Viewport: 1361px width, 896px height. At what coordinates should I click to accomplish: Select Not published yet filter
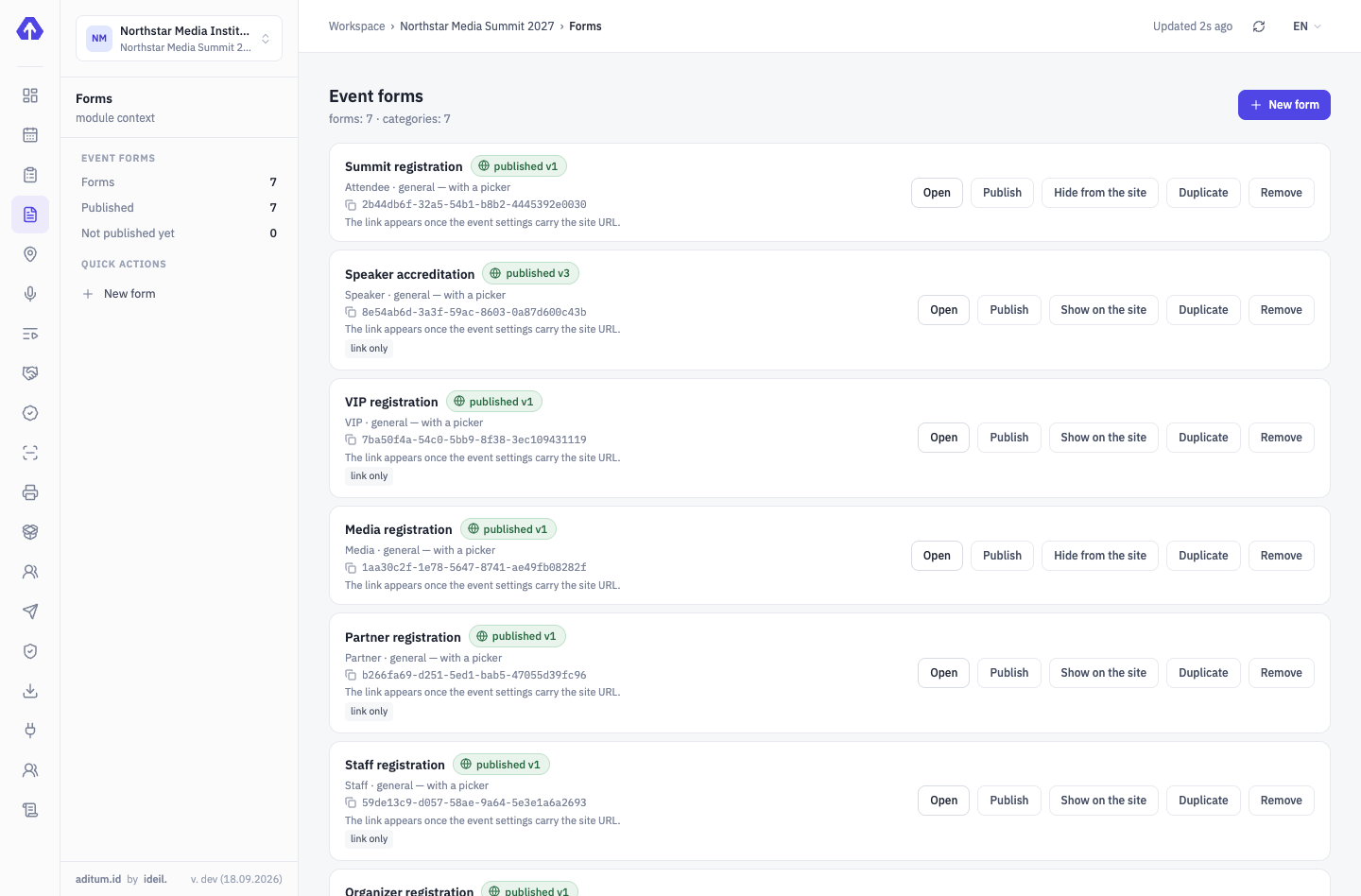(x=179, y=233)
